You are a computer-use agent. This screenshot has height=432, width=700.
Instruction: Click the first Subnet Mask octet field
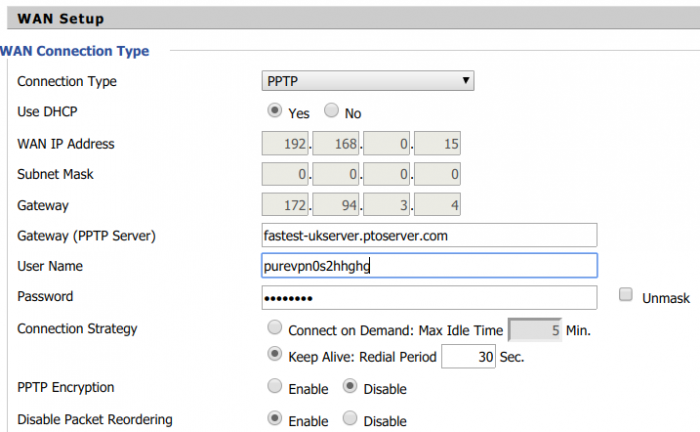click(x=285, y=174)
